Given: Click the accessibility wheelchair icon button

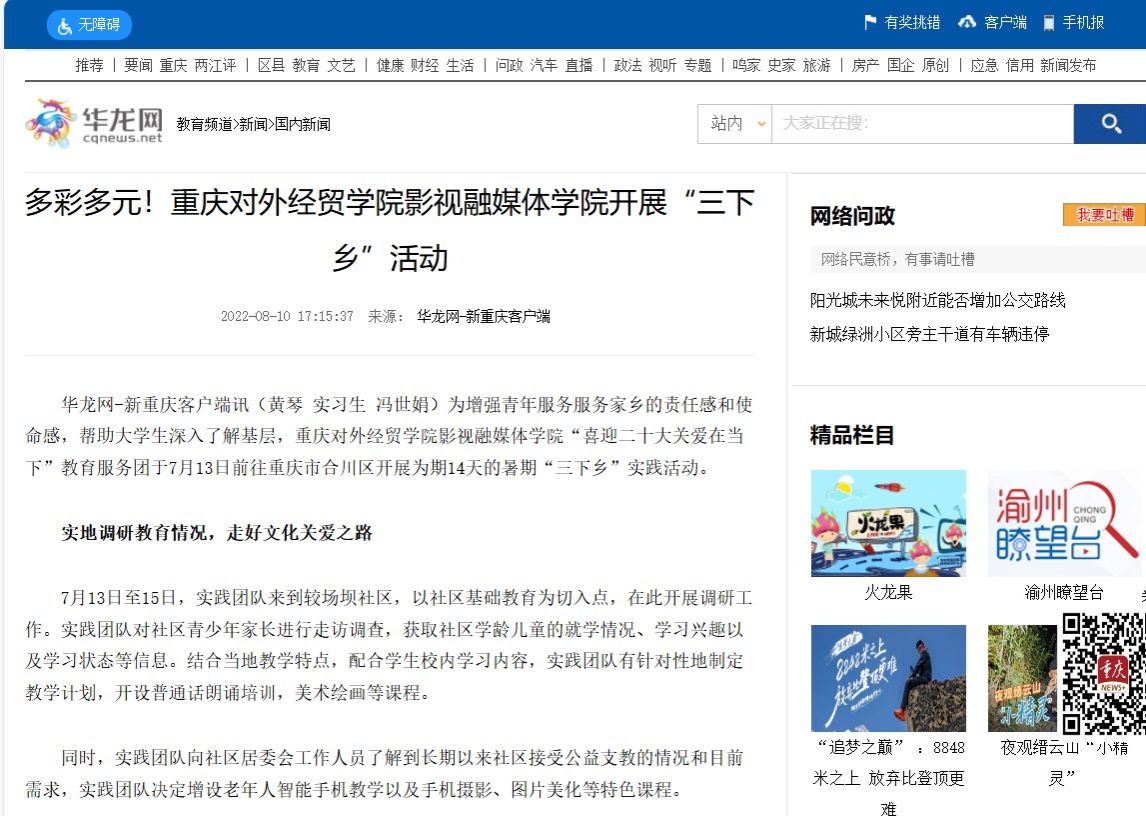Looking at the screenshot, I should point(66,25).
